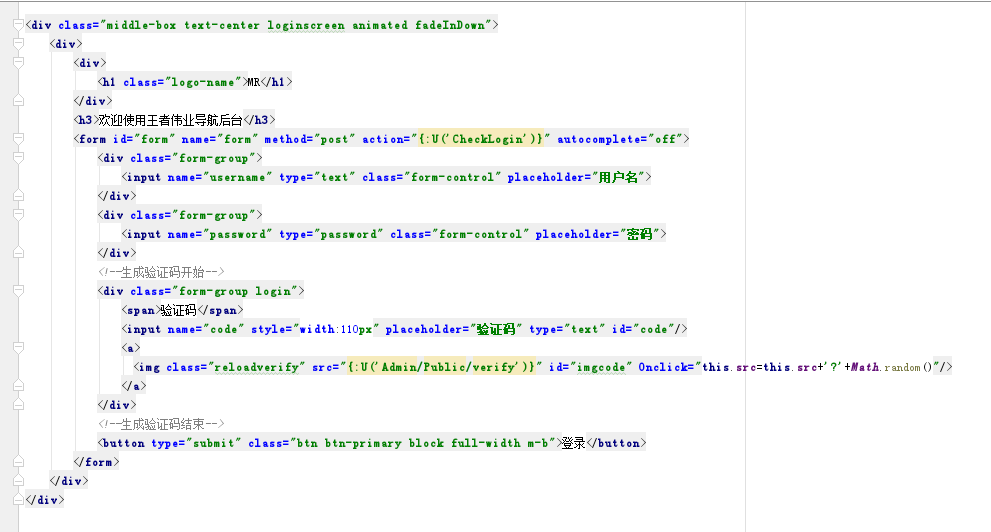Collapse the fold marker at the form id="form" line
The height and width of the screenshot is (532, 991).
pyautogui.click(x=18, y=138)
